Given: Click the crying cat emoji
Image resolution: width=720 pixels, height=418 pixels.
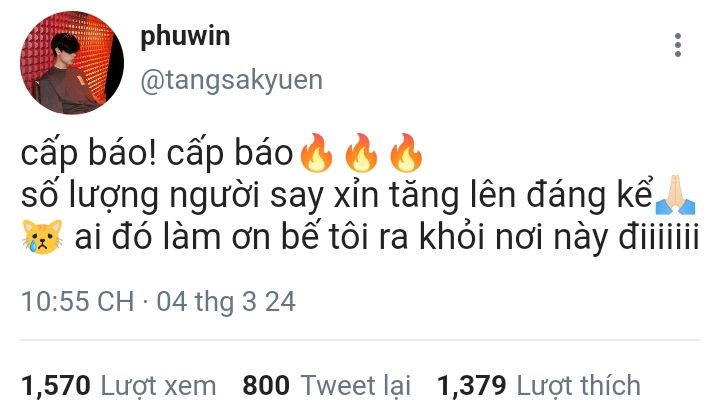Looking at the screenshot, I should (x=42, y=237).
